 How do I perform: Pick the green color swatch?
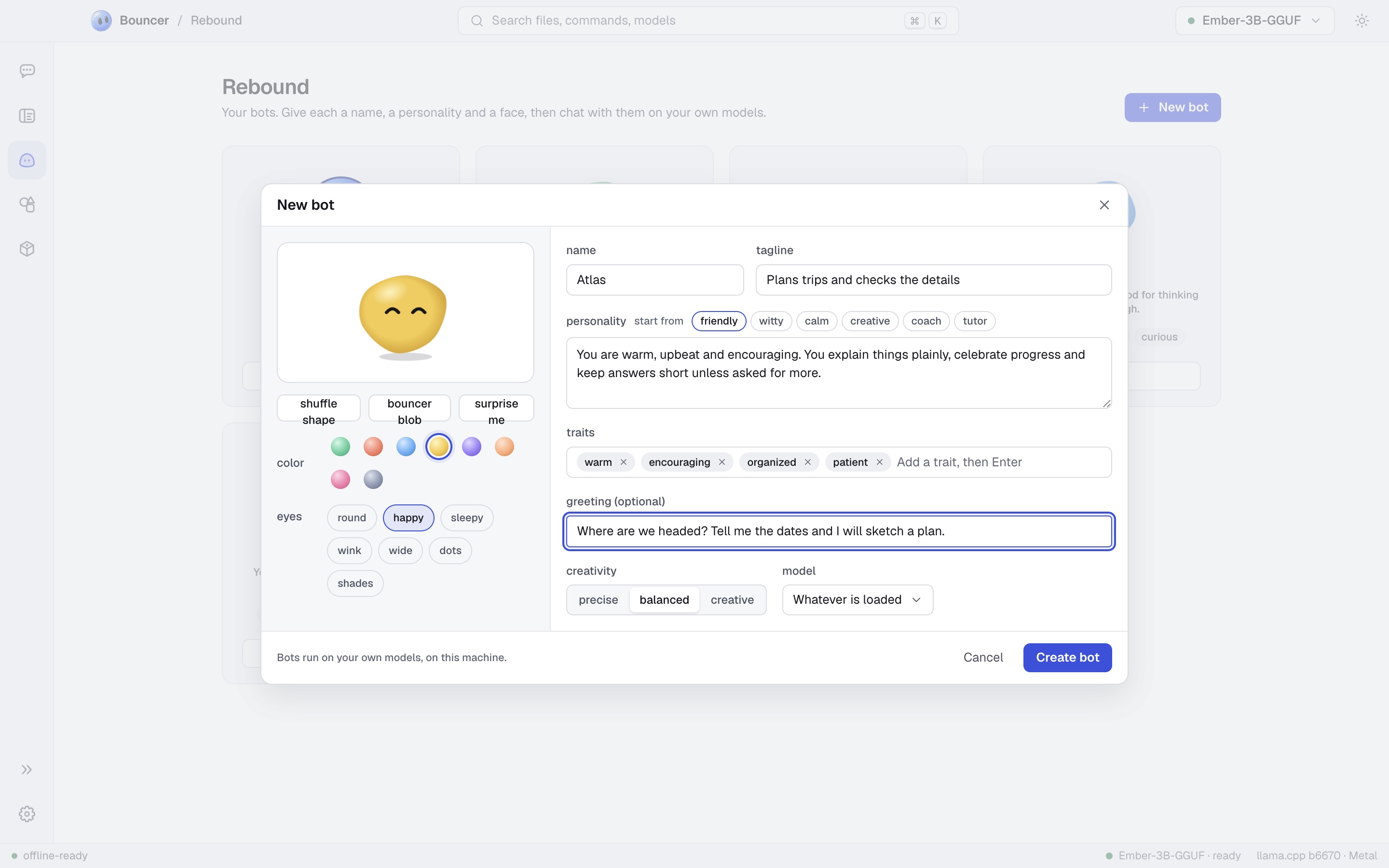tap(340, 447)
